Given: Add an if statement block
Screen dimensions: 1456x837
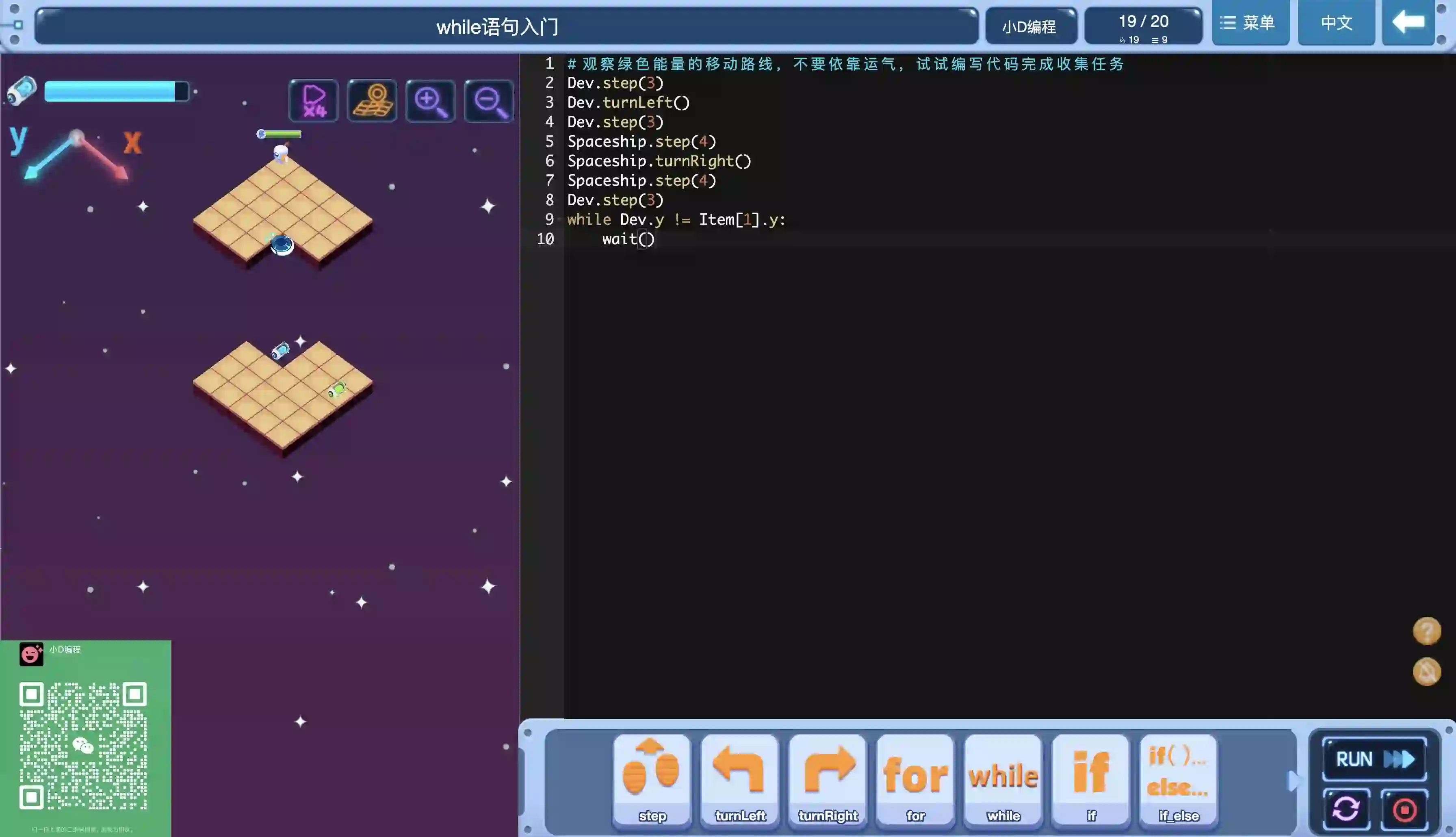Looking at the screenshot, I should 1090,780.
